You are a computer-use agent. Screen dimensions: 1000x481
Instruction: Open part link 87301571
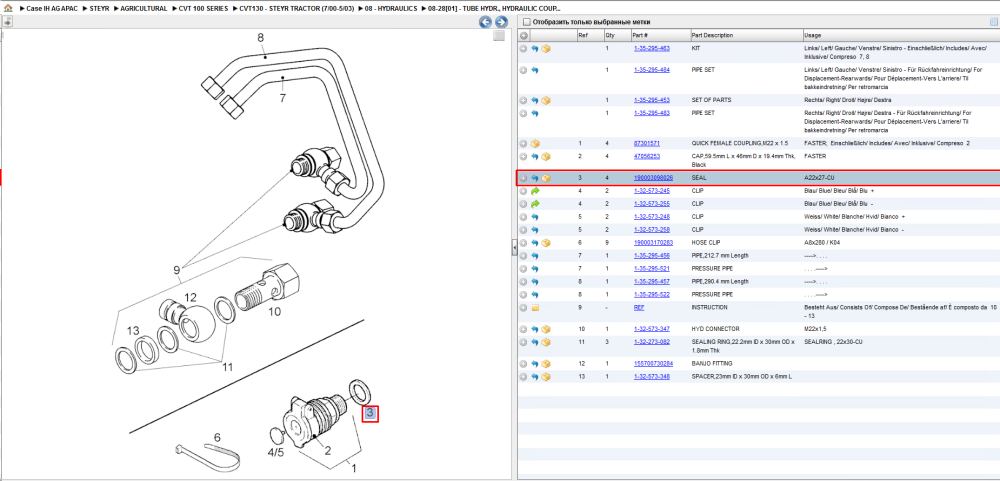coord(646,144)
